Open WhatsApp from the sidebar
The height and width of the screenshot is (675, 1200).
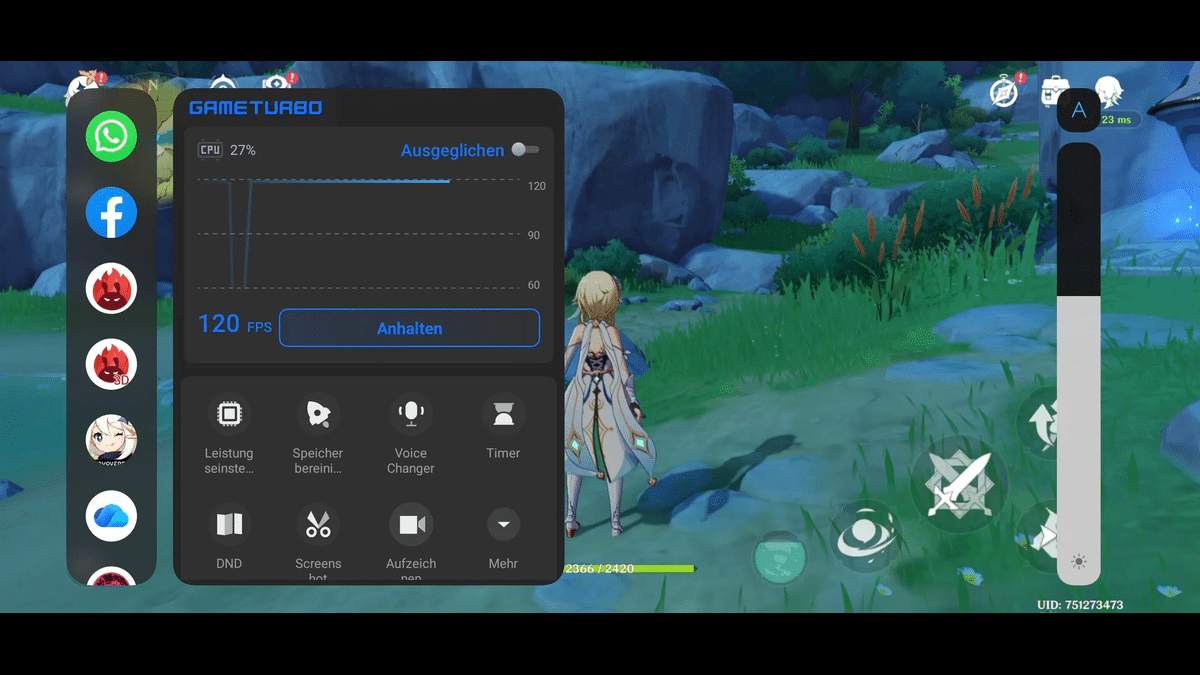[x=111, y=136]
